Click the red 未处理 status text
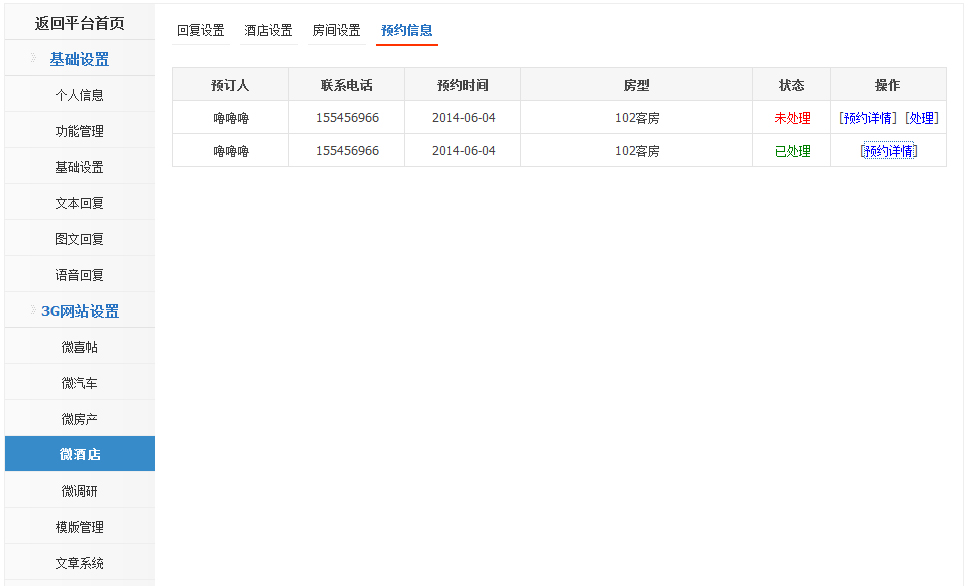968x586 pixels. click(792, 118)
